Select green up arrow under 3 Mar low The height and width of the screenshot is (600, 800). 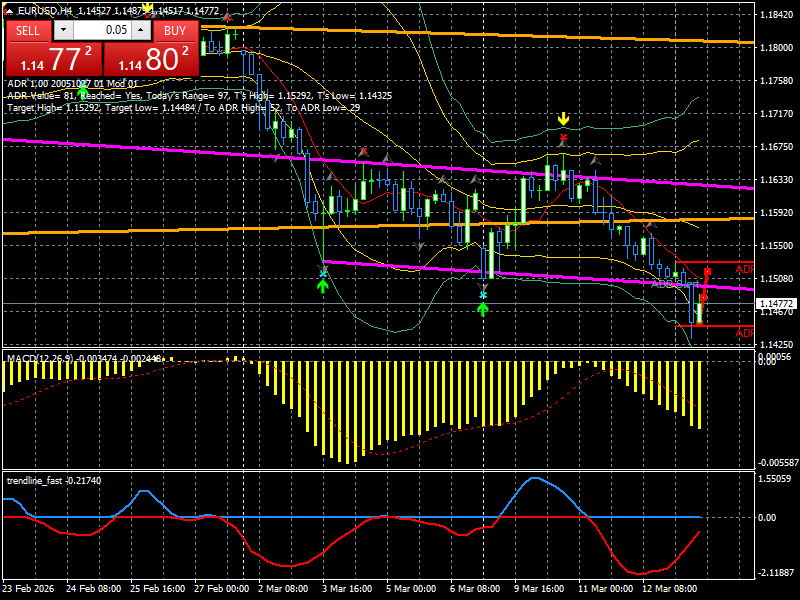(x=322, y=287)
